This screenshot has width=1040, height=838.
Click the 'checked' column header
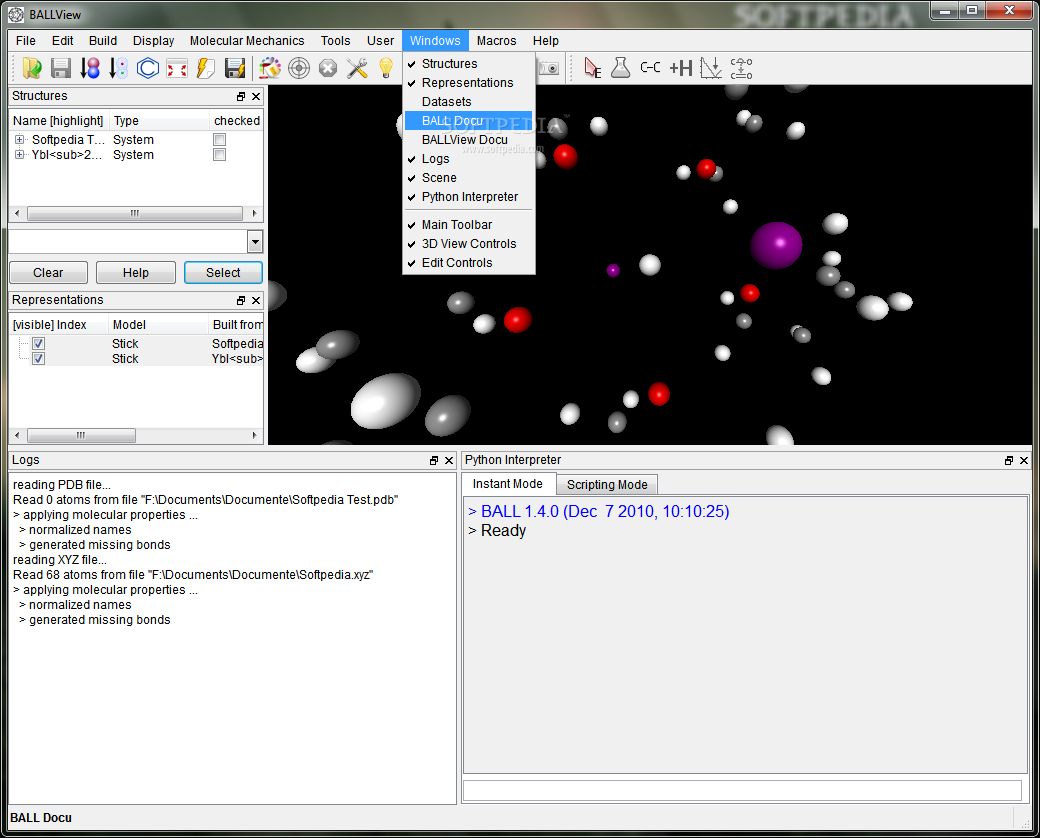pyautogui.click(x=237, y=121)
